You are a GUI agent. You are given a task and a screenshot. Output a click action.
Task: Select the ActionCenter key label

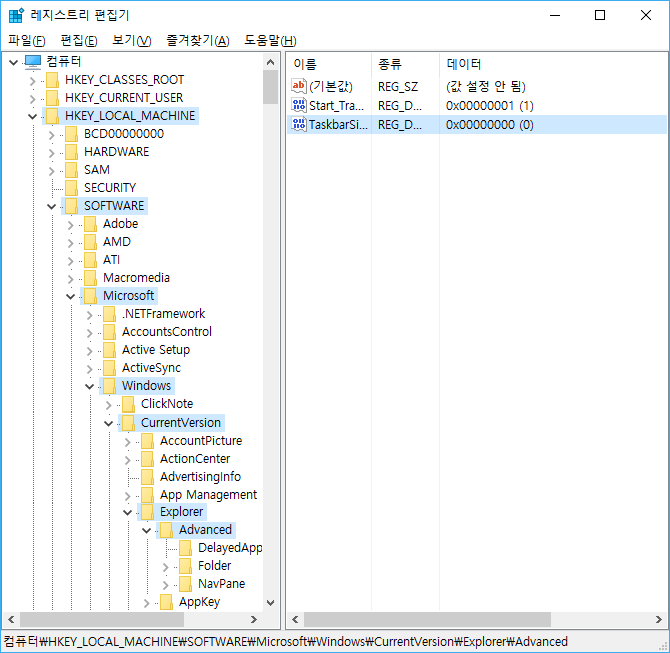(x=195, y=459)
